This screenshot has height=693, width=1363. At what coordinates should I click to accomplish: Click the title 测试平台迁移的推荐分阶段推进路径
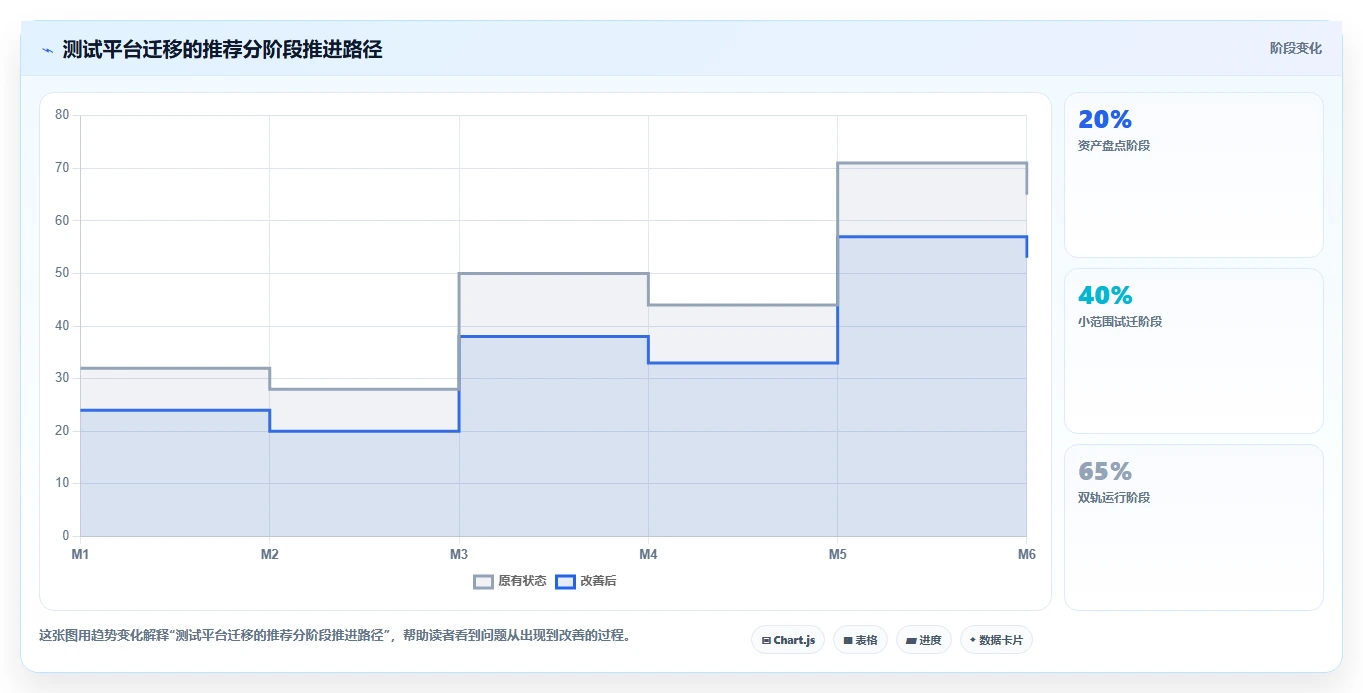tap(222, 50)
